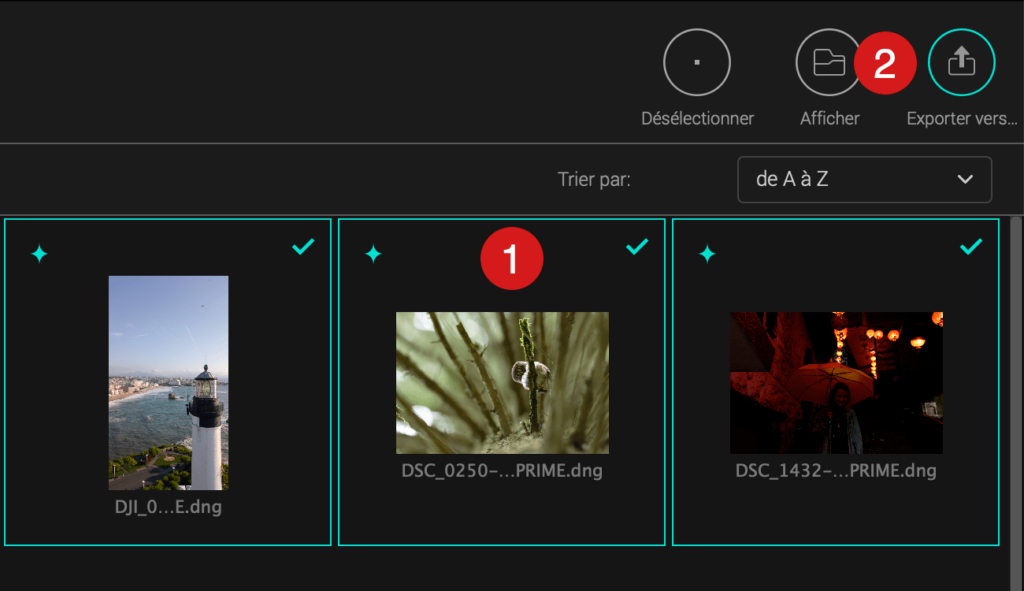The width and height of the screenshot is (1024, 591).
Task: Click the Désélectionner circle icon
Action: tap(697, 62)
